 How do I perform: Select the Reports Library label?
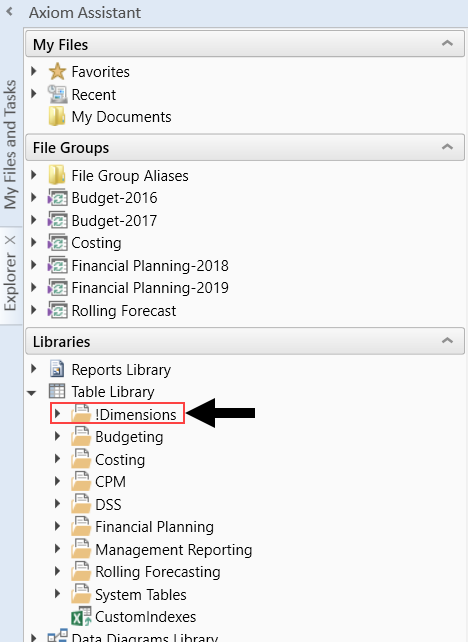tap(121, 370)
